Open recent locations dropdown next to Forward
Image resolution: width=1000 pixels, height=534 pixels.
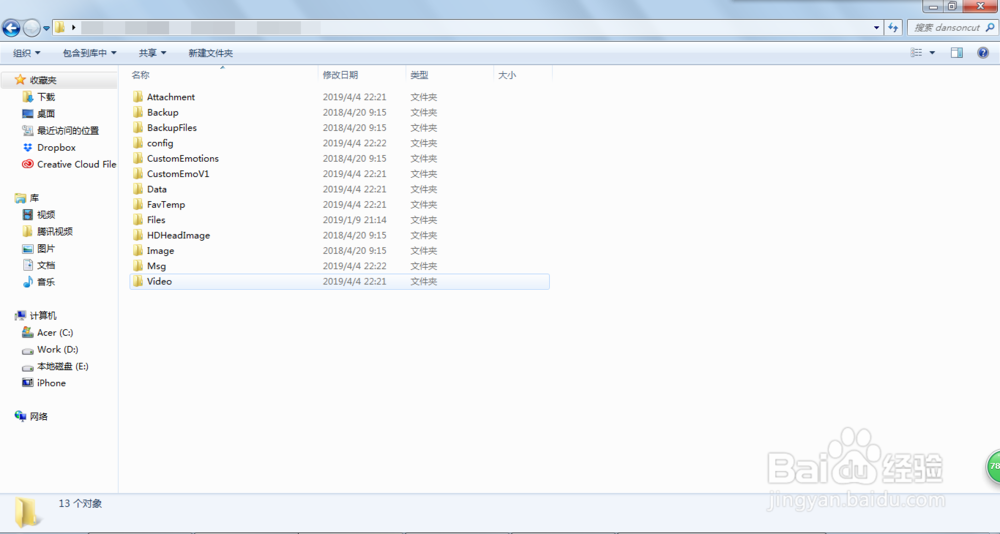tap(47, 28)
